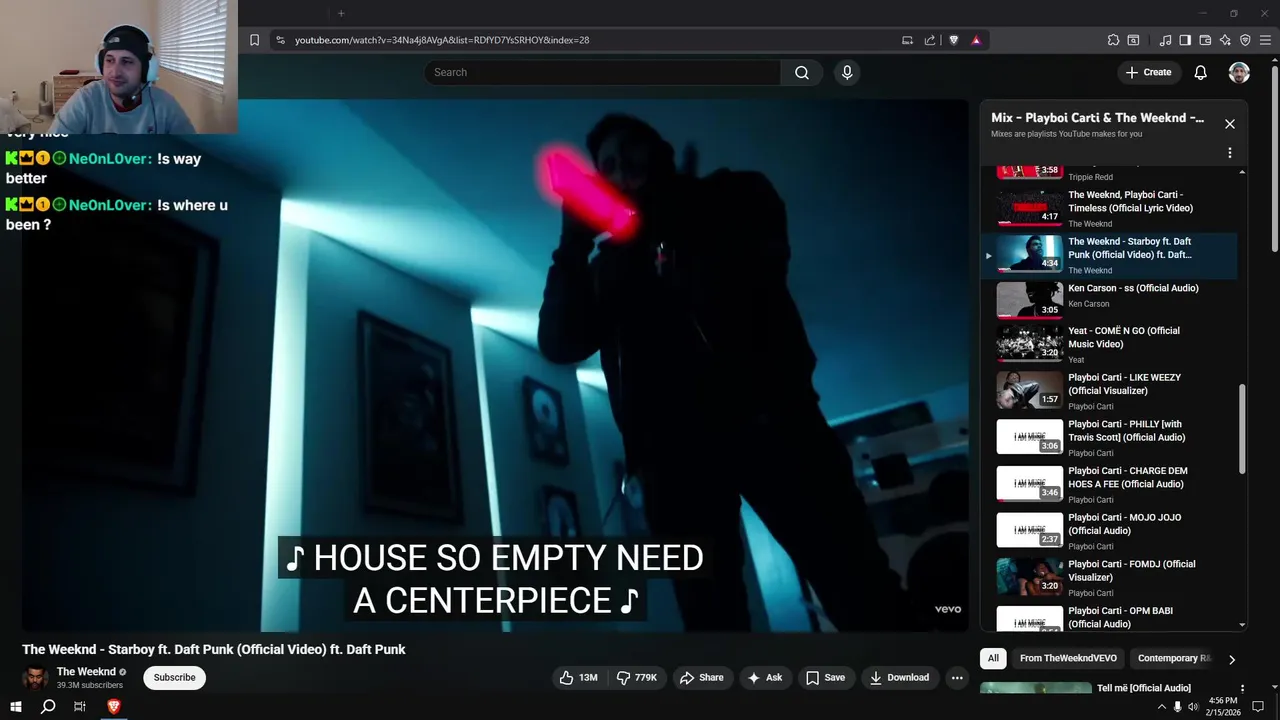Subscribe to The Weeknd channel
This screenshot has height=720, width=1280.
click(174, 677)
